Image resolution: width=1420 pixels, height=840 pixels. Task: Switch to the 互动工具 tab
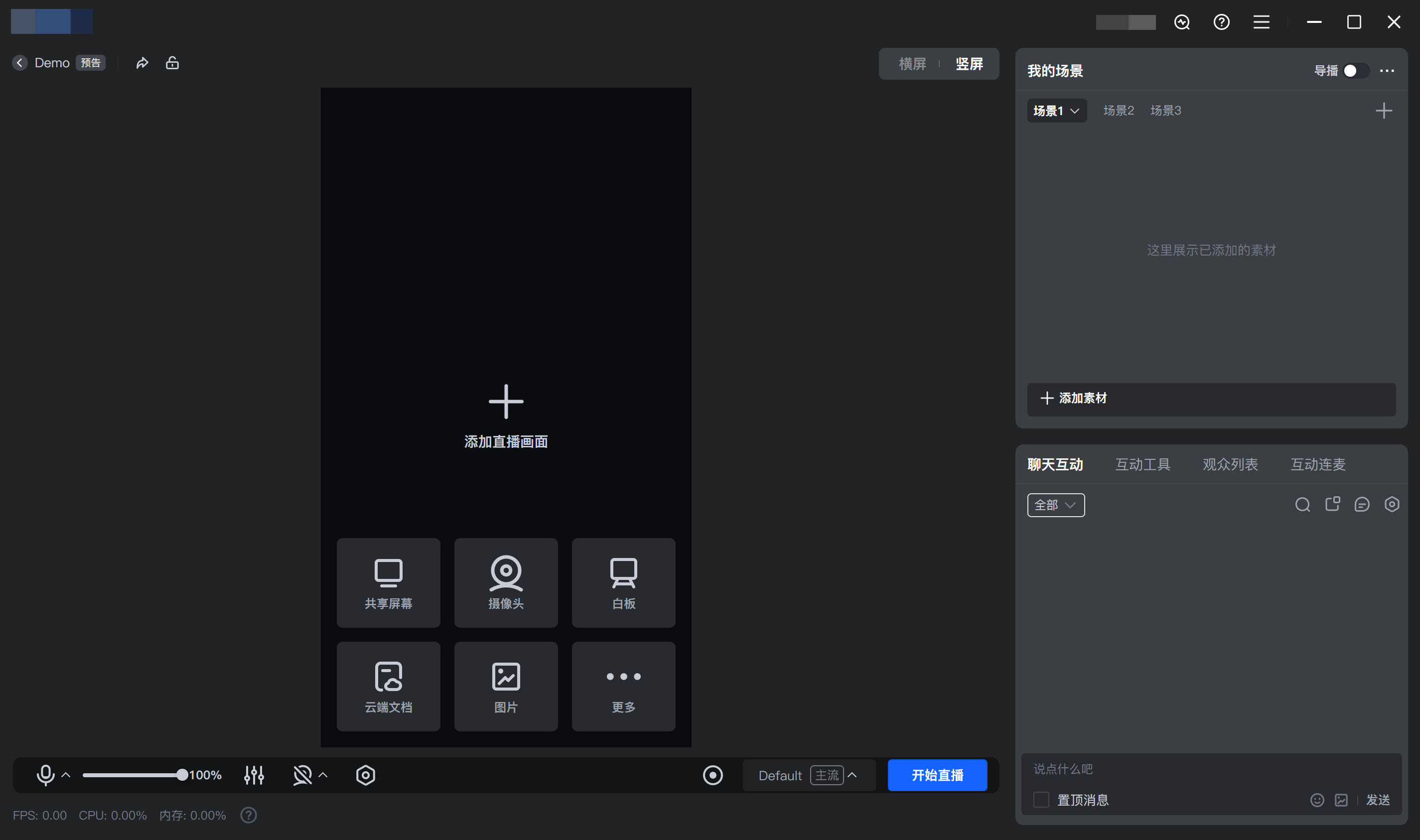point(1142,465)
